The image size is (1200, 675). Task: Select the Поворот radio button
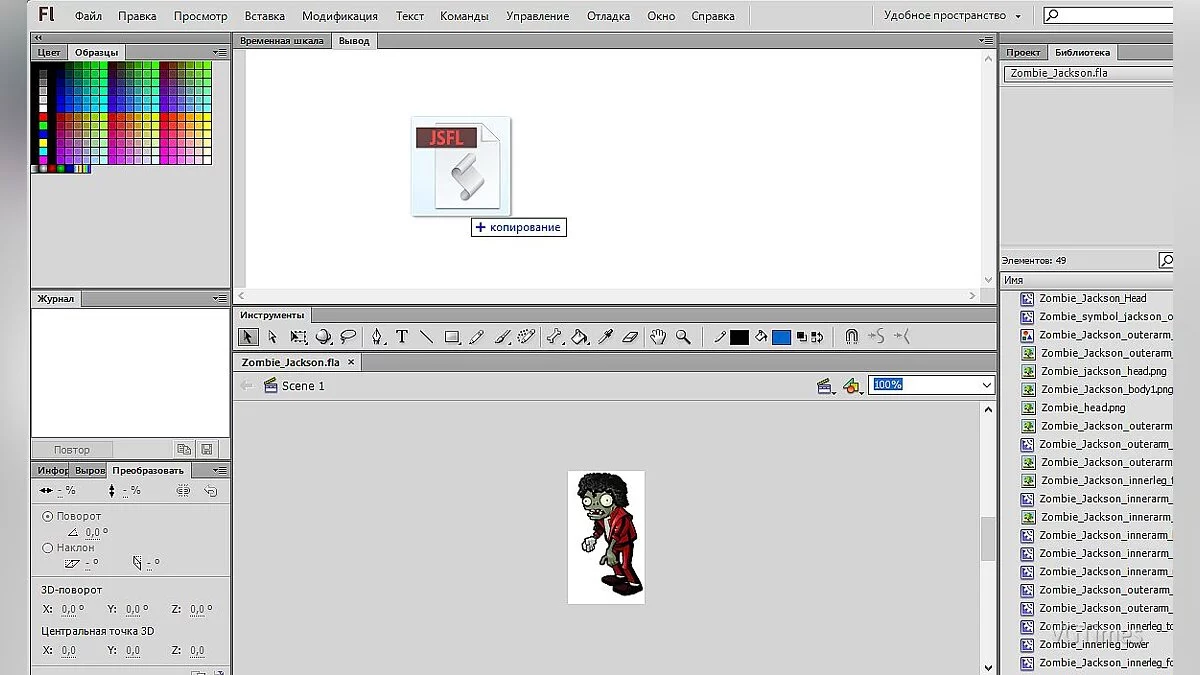click(48, 516)
